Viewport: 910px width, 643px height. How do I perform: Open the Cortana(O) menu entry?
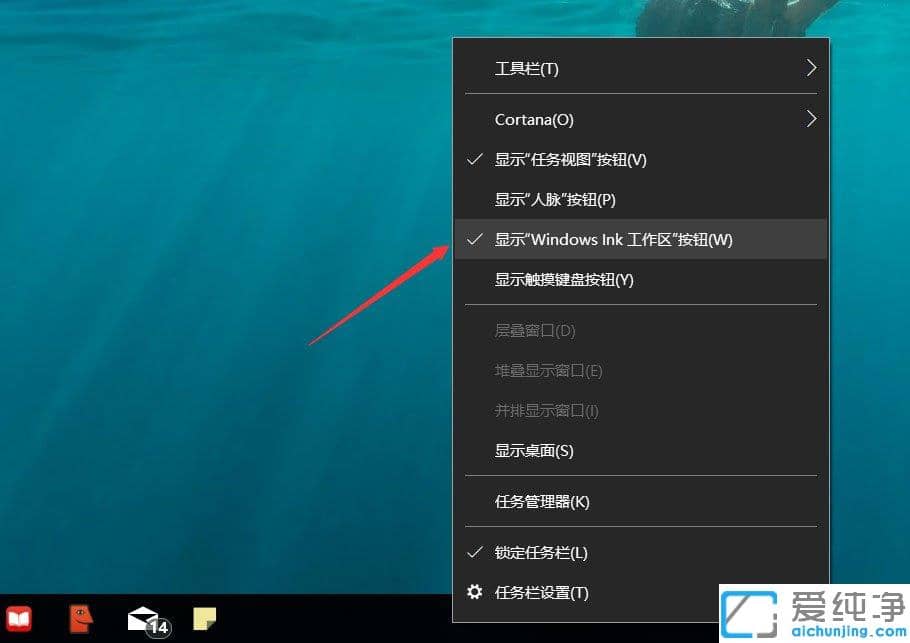(x=533, y=119)
